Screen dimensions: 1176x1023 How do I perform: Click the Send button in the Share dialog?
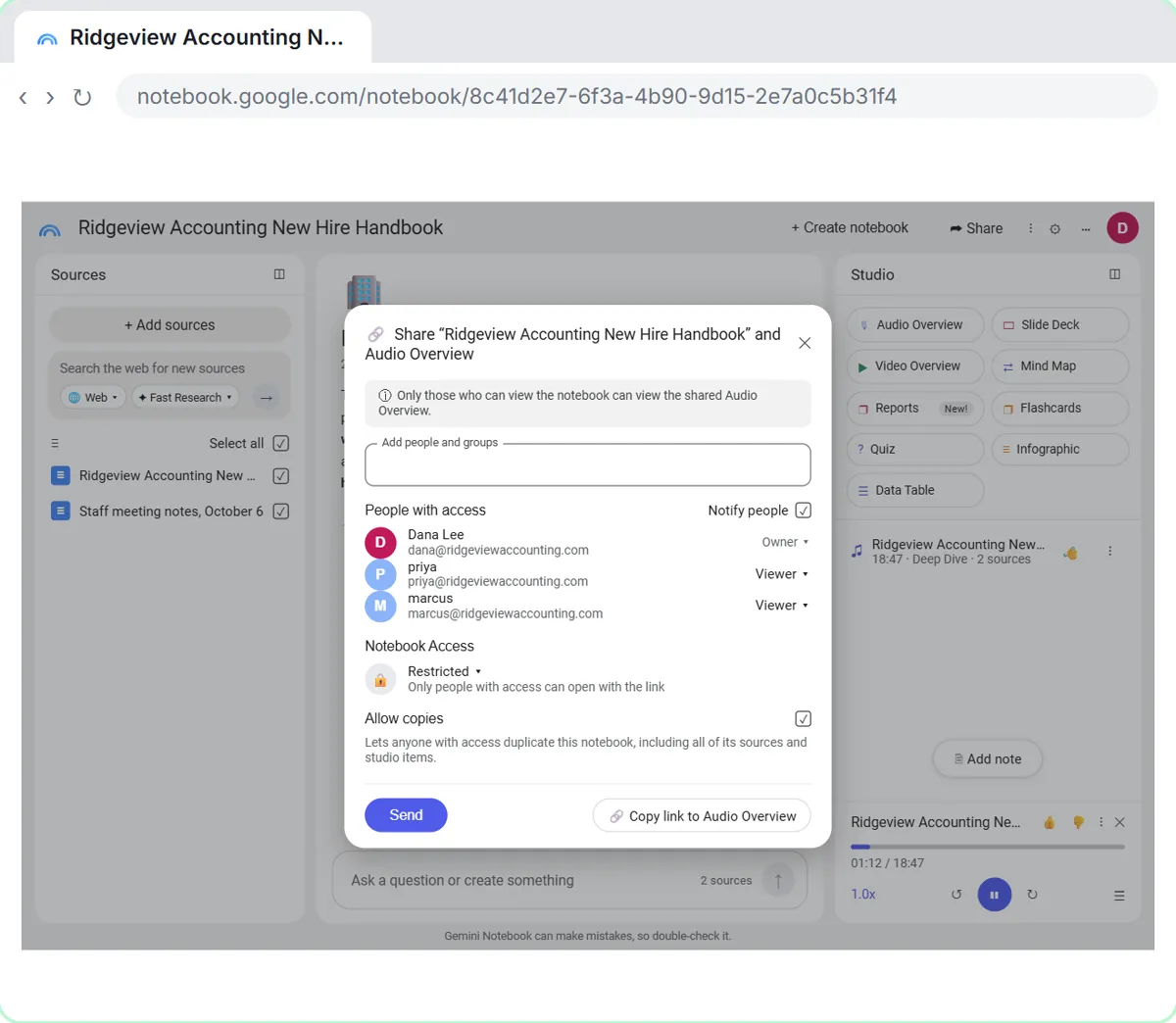click(x=406, y=815)
